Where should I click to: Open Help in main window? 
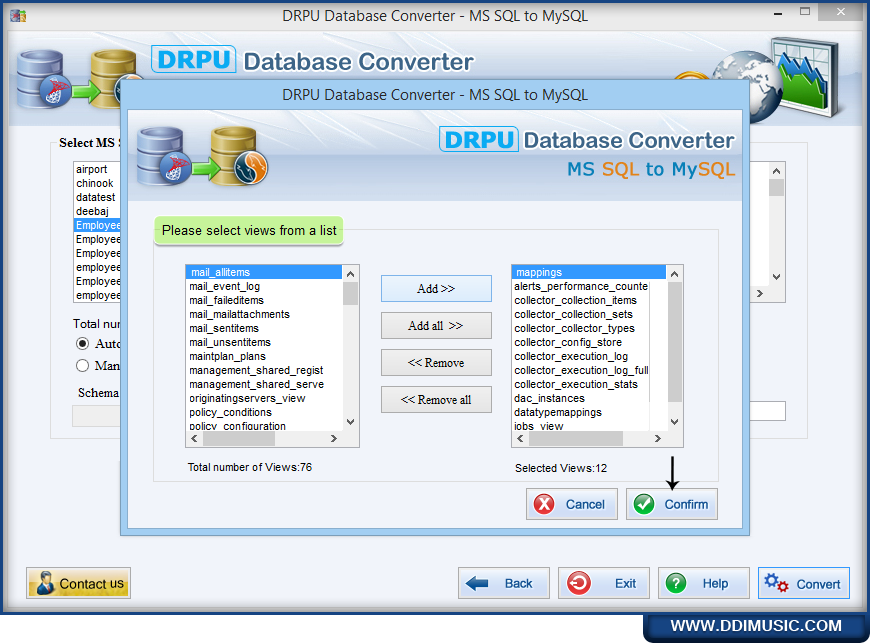704,583
